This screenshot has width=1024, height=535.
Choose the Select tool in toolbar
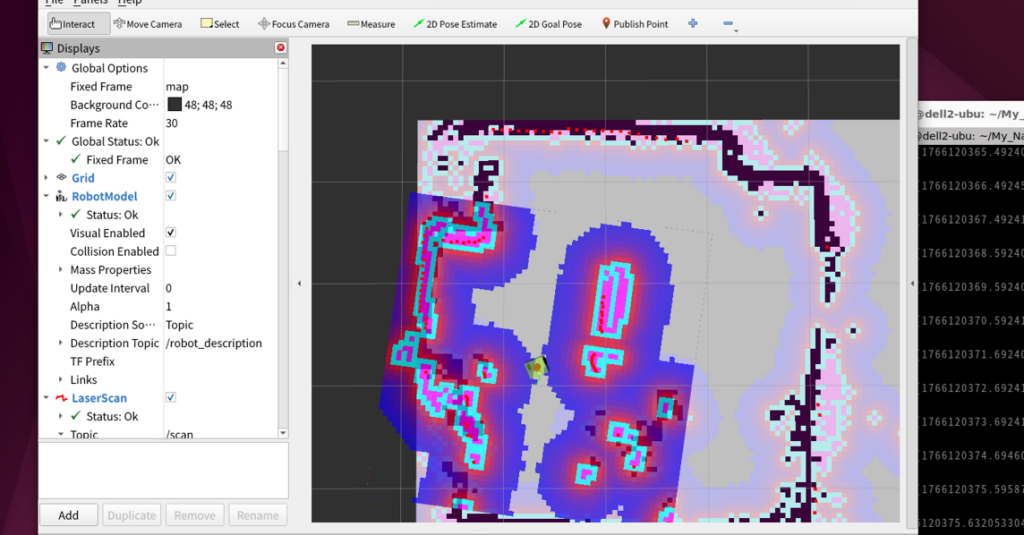(x=220, y=24)
